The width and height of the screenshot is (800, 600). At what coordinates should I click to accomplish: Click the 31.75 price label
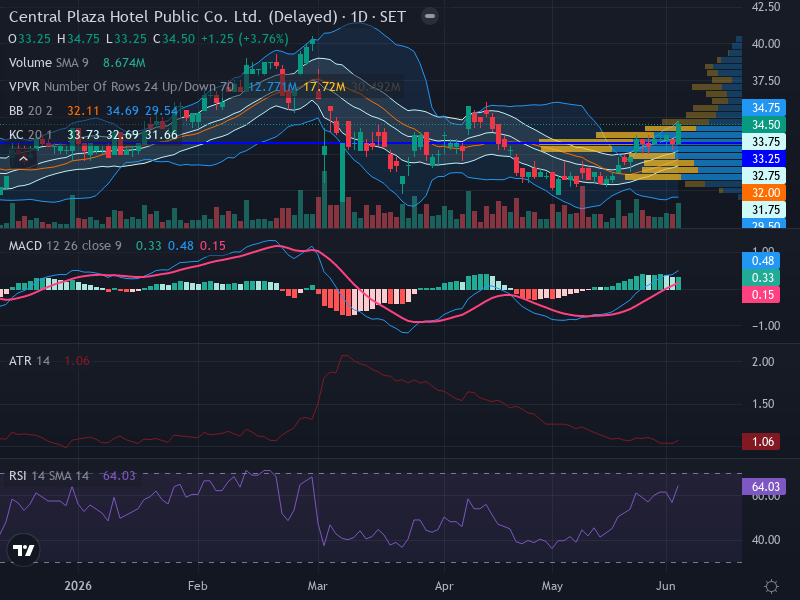tap(764, 210)
